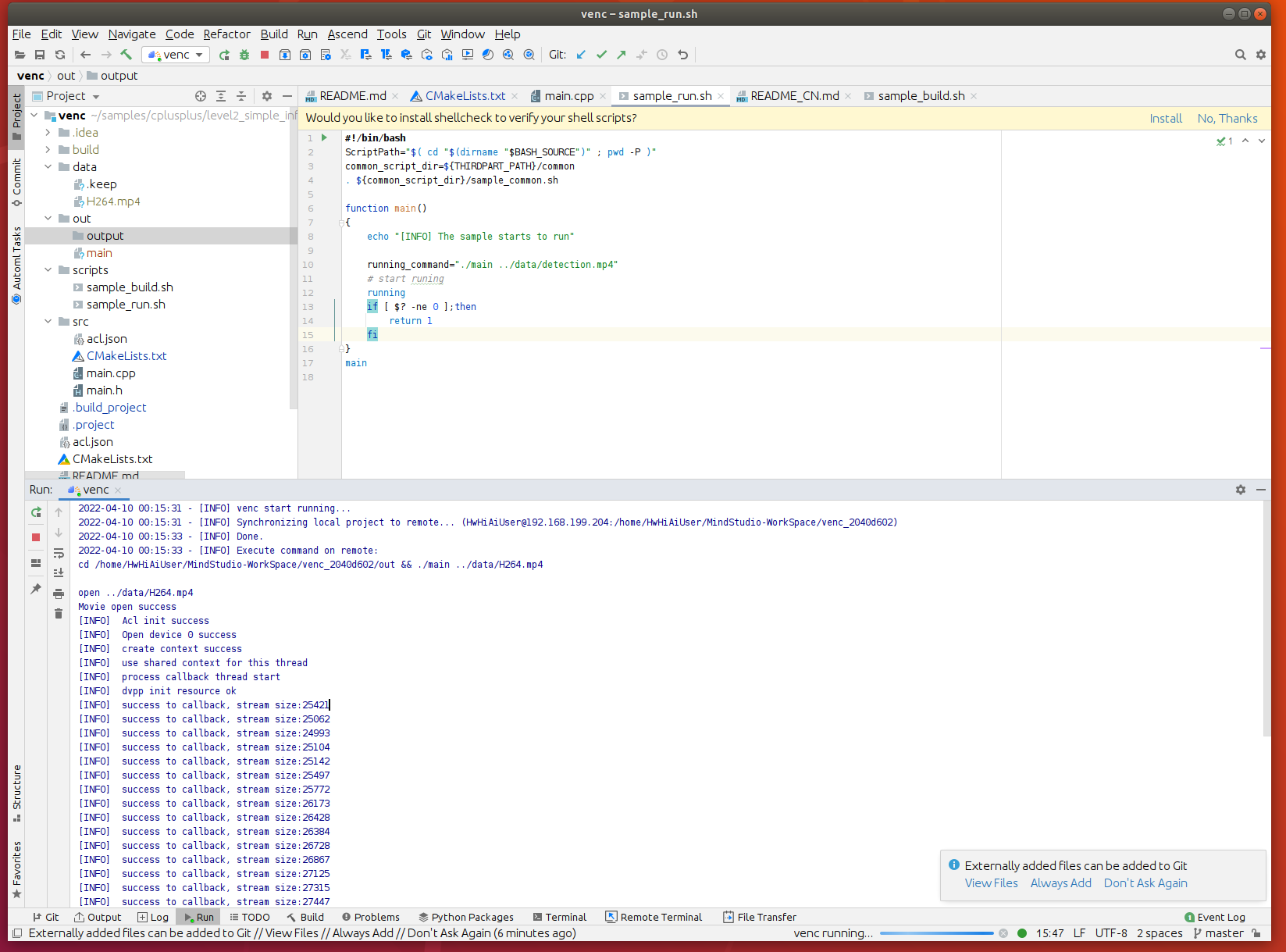
Task: Click the Build hammer icon in toolbar
Action: [x=126, y=55]
